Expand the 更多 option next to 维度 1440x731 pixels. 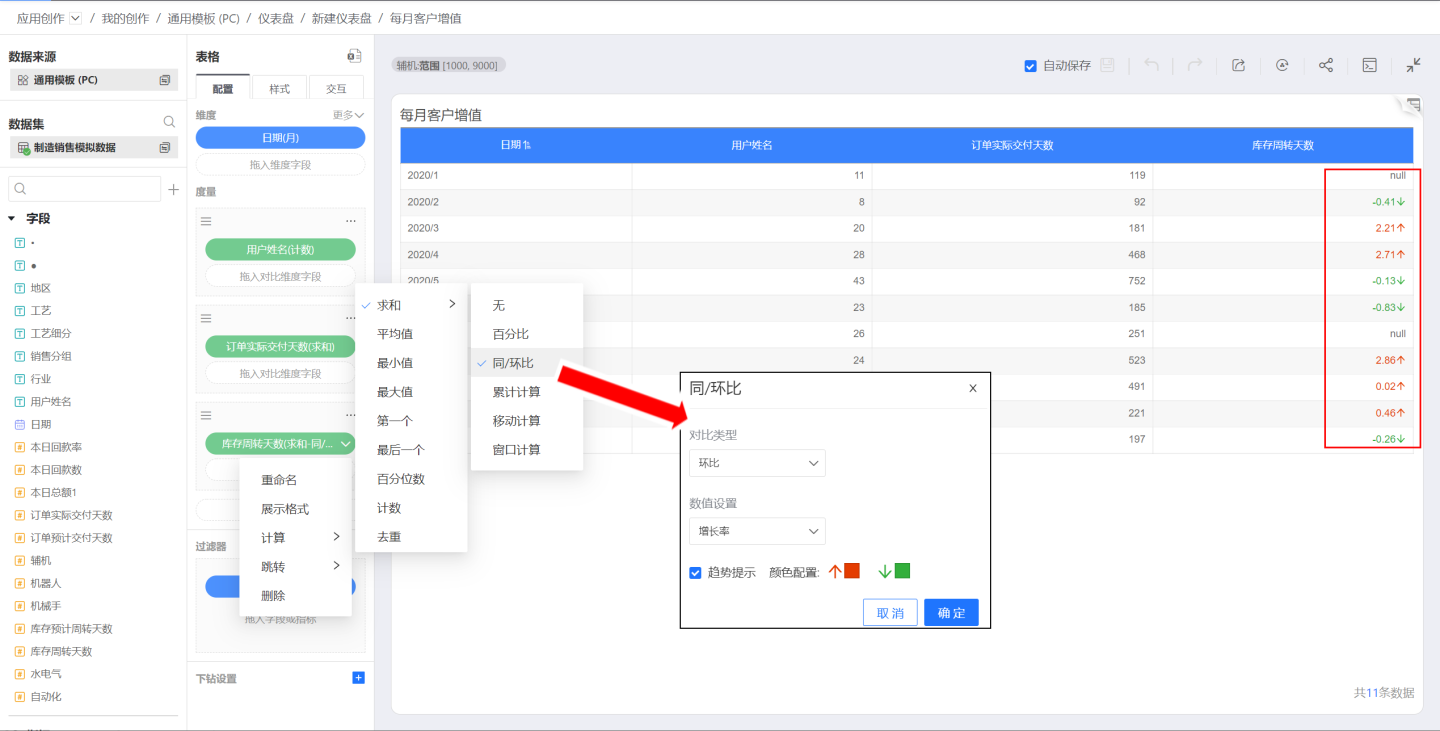click(348, 115)
